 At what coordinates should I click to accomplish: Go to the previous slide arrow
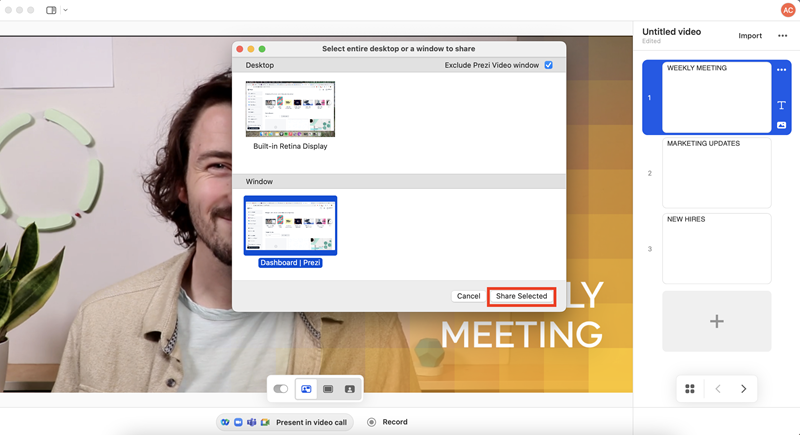[x=718, y=389]
